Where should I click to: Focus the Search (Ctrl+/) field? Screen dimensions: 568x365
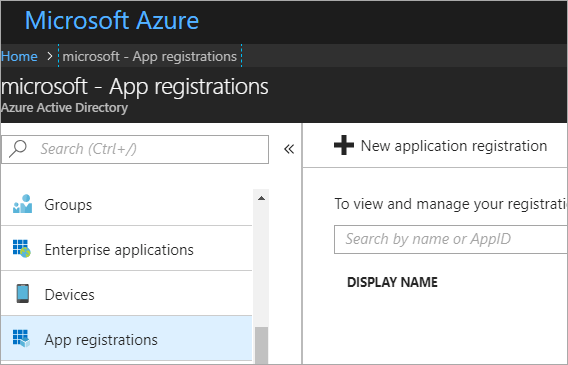pos(135,149)
